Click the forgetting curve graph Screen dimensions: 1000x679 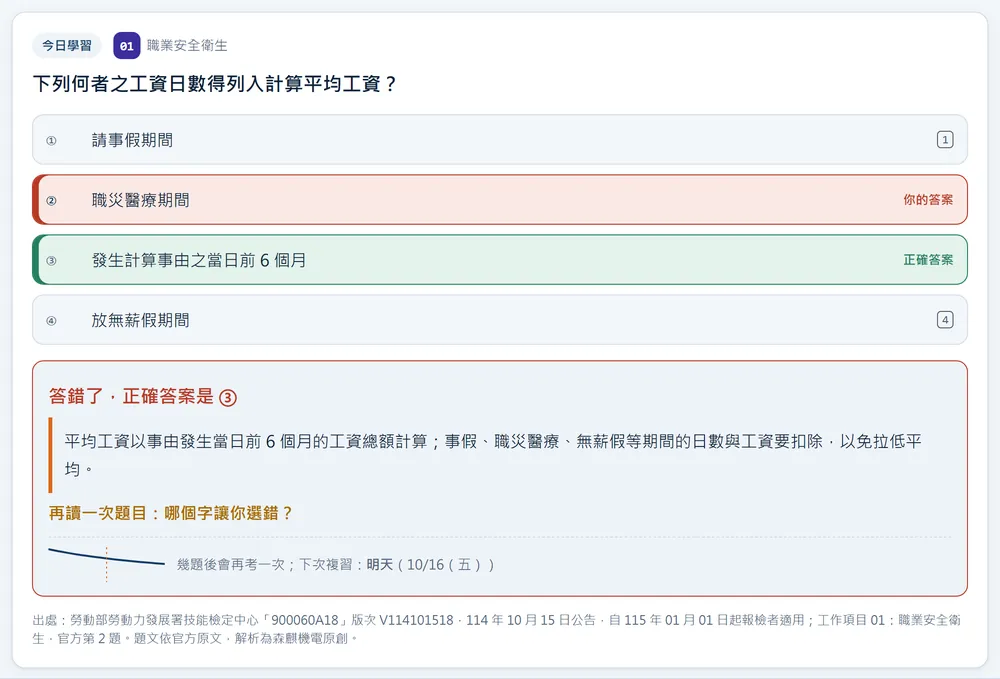coord(107,563)
